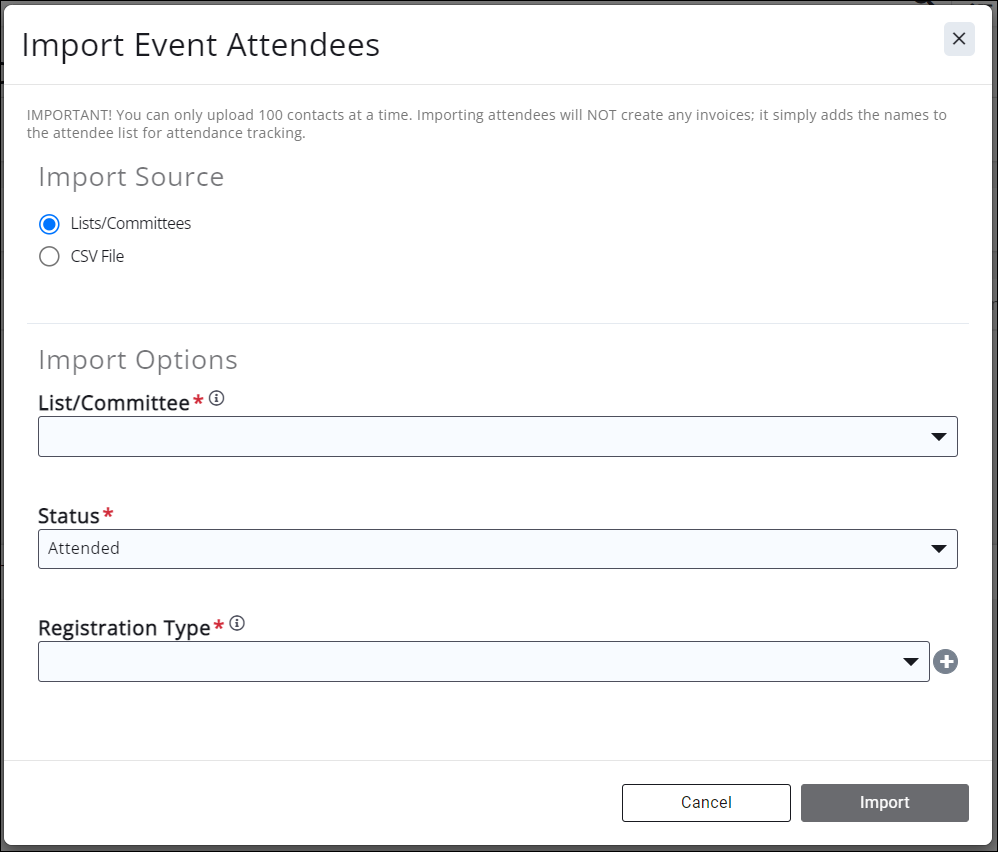Click the Registration Type dropdown arrow
Screen dimensions: 998x852
pyautogui.click(x=910, y=662)
